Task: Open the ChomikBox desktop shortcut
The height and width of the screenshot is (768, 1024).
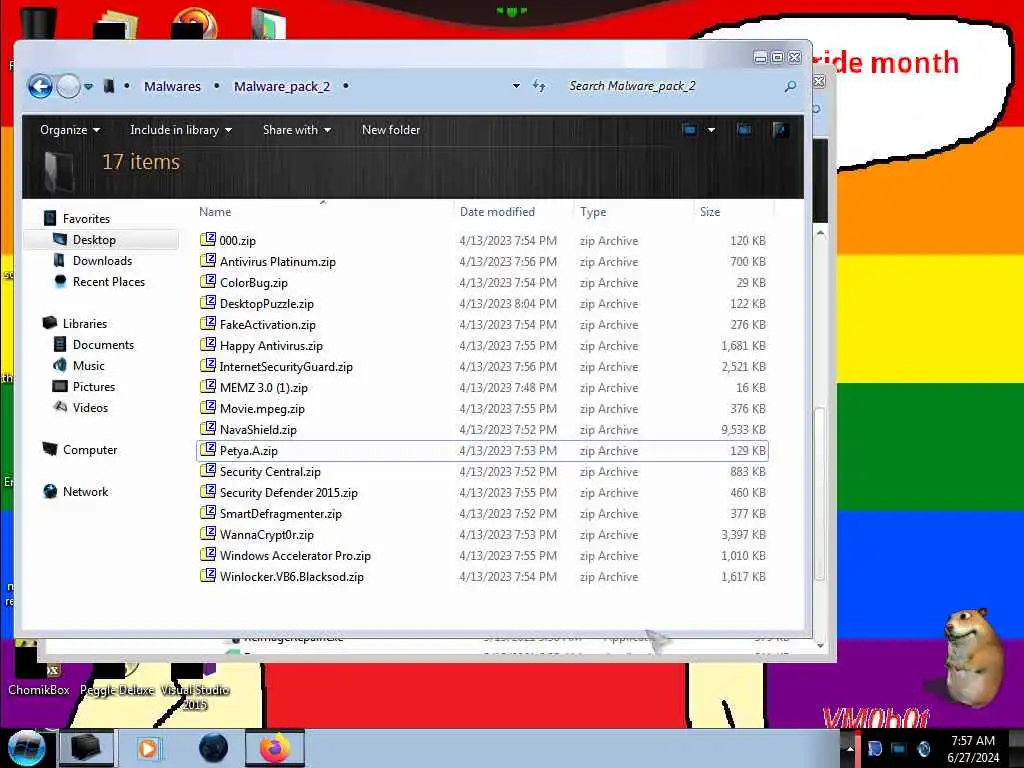Action: click(38, 673)
